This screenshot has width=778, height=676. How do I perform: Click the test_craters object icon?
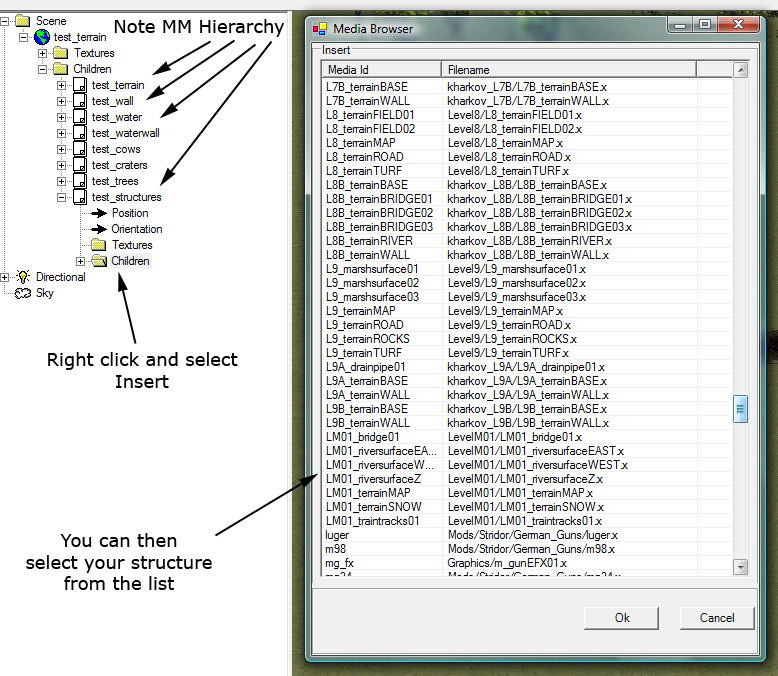coord(80,165)
